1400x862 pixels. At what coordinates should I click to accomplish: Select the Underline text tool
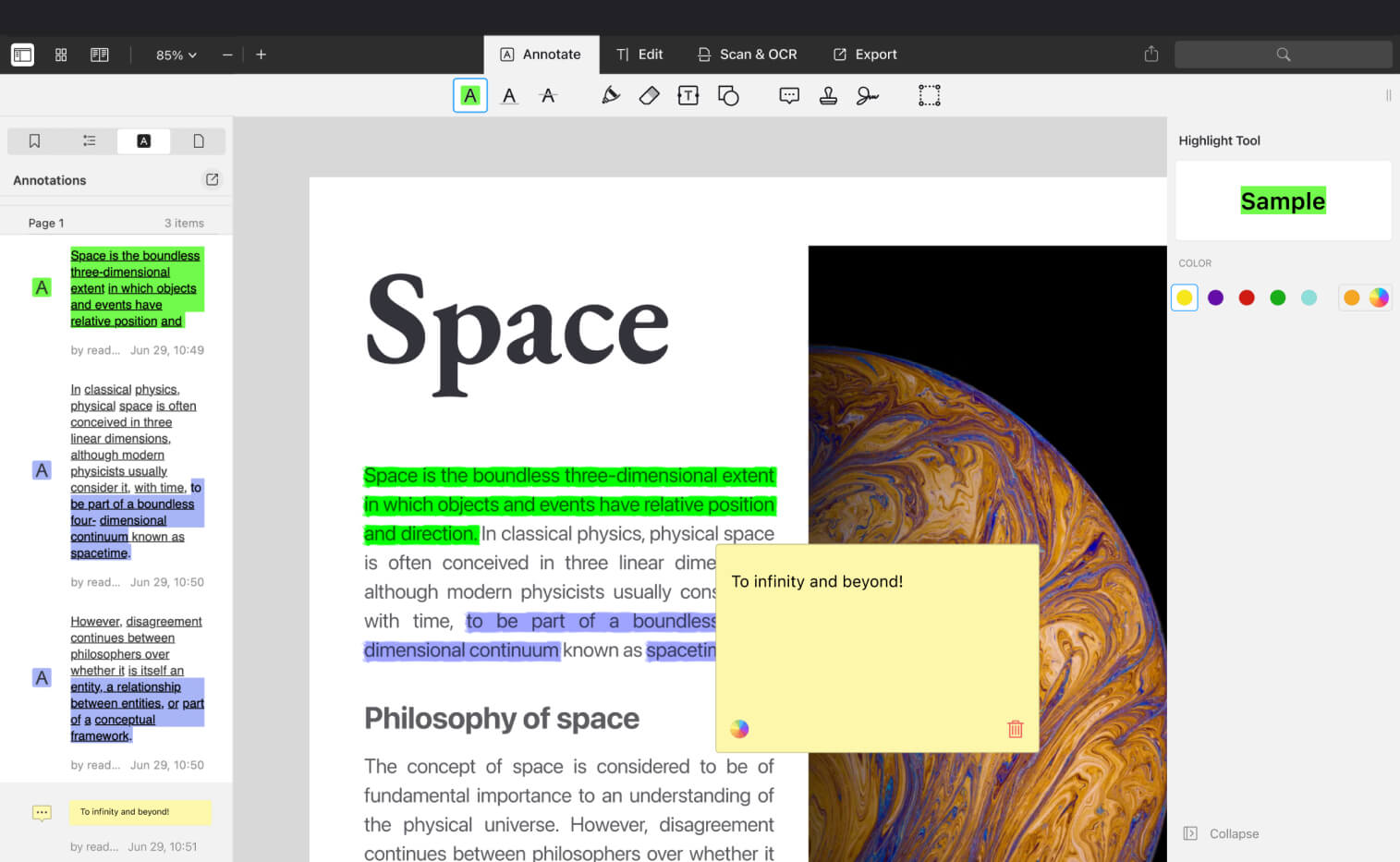click(509, 95)
